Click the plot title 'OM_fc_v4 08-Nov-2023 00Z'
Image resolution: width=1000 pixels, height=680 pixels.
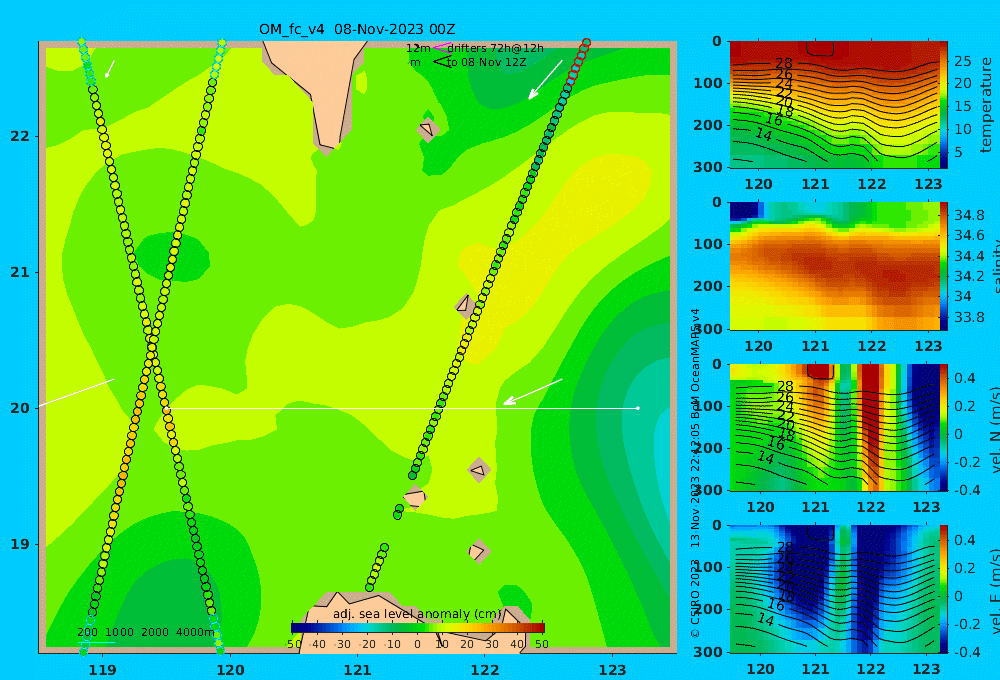point(357,29)
